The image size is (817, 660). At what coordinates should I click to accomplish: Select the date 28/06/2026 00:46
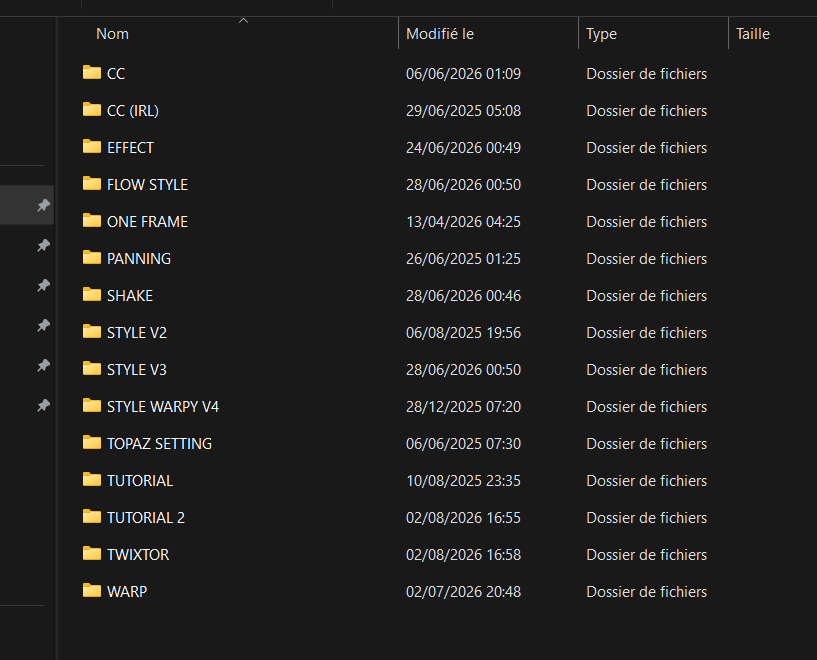463,295
